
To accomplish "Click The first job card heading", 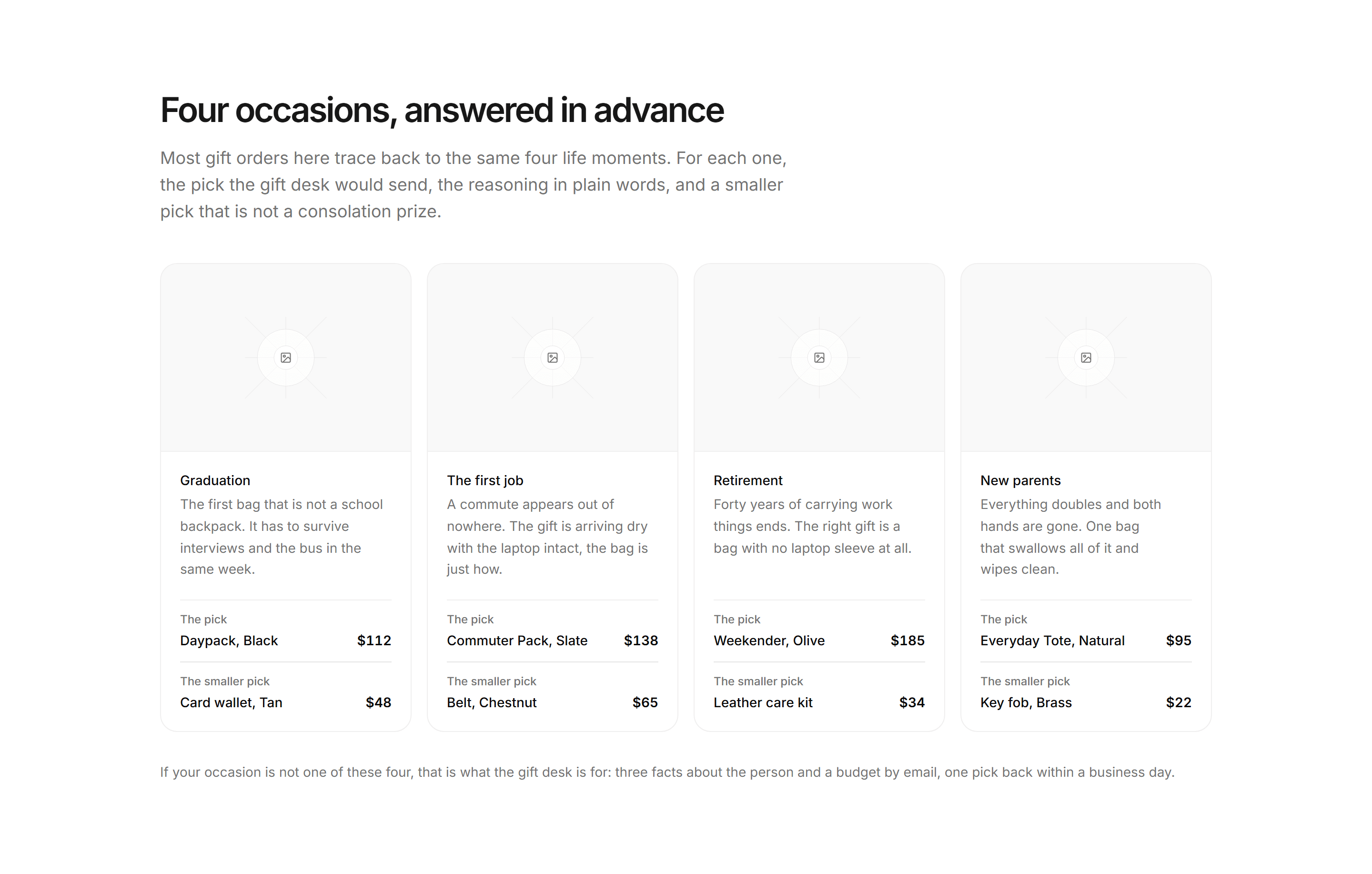I will (x=485, y=480).
